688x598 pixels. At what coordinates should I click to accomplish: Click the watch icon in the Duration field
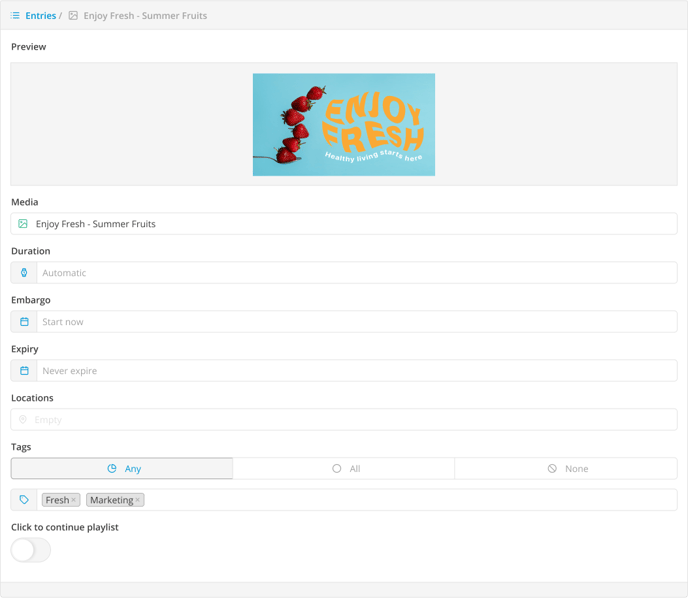tap(24, 273)
